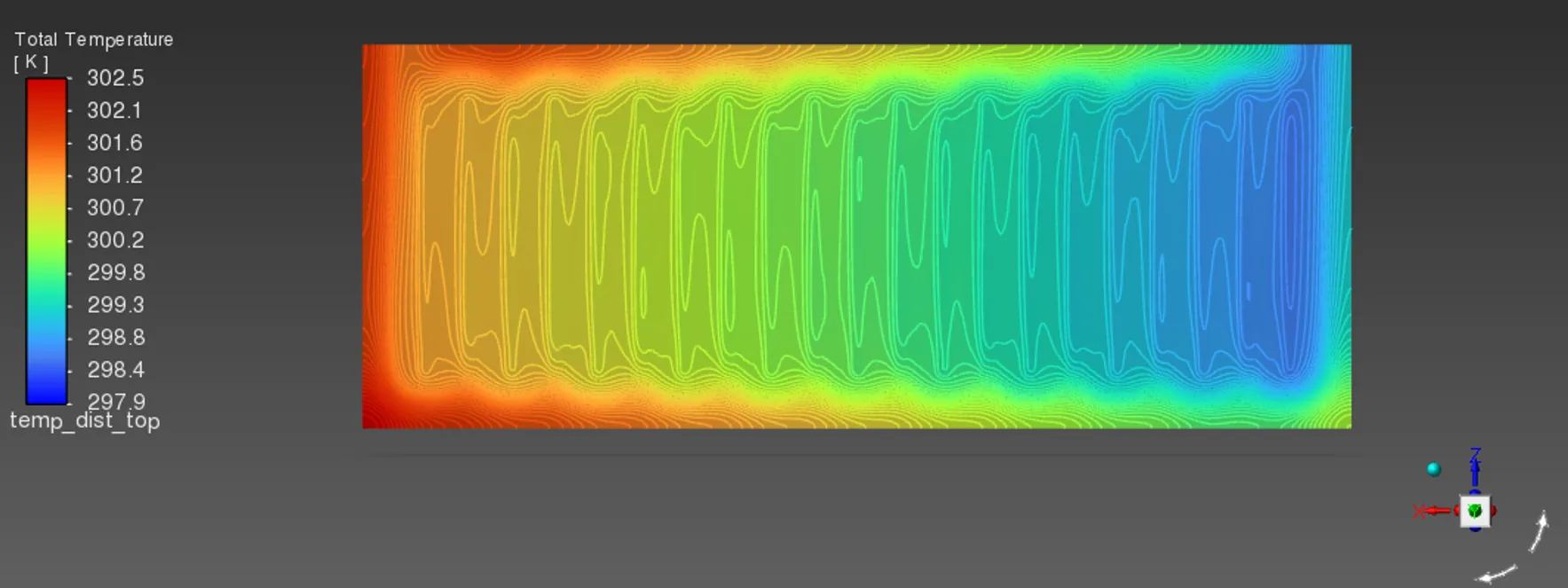Click the 302.1 legend value
Viewport: 1568px width, 588px height.
pos(114,110)
